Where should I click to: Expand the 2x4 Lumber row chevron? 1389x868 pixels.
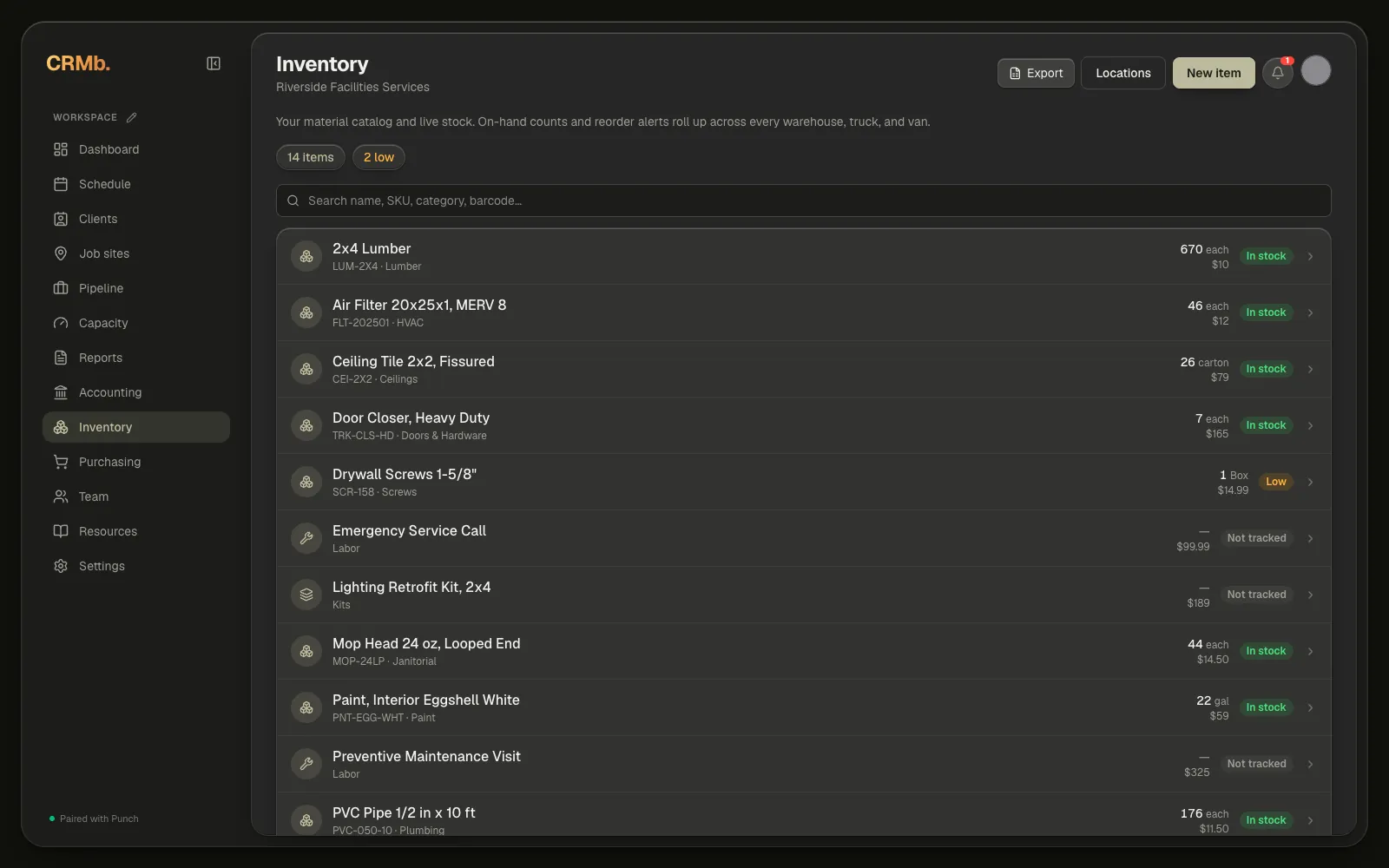1310,256
